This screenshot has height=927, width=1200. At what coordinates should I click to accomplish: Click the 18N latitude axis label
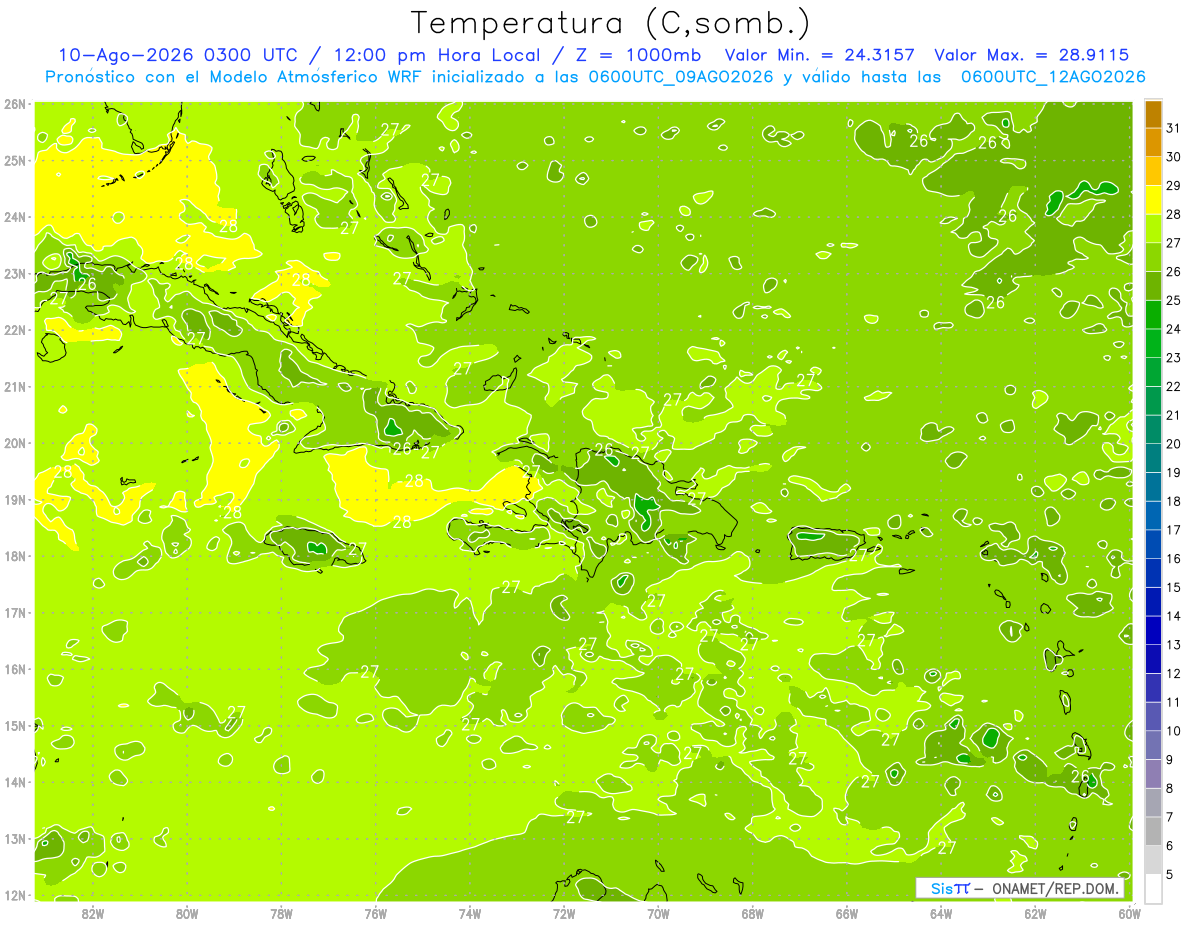(x=15, y=556)
